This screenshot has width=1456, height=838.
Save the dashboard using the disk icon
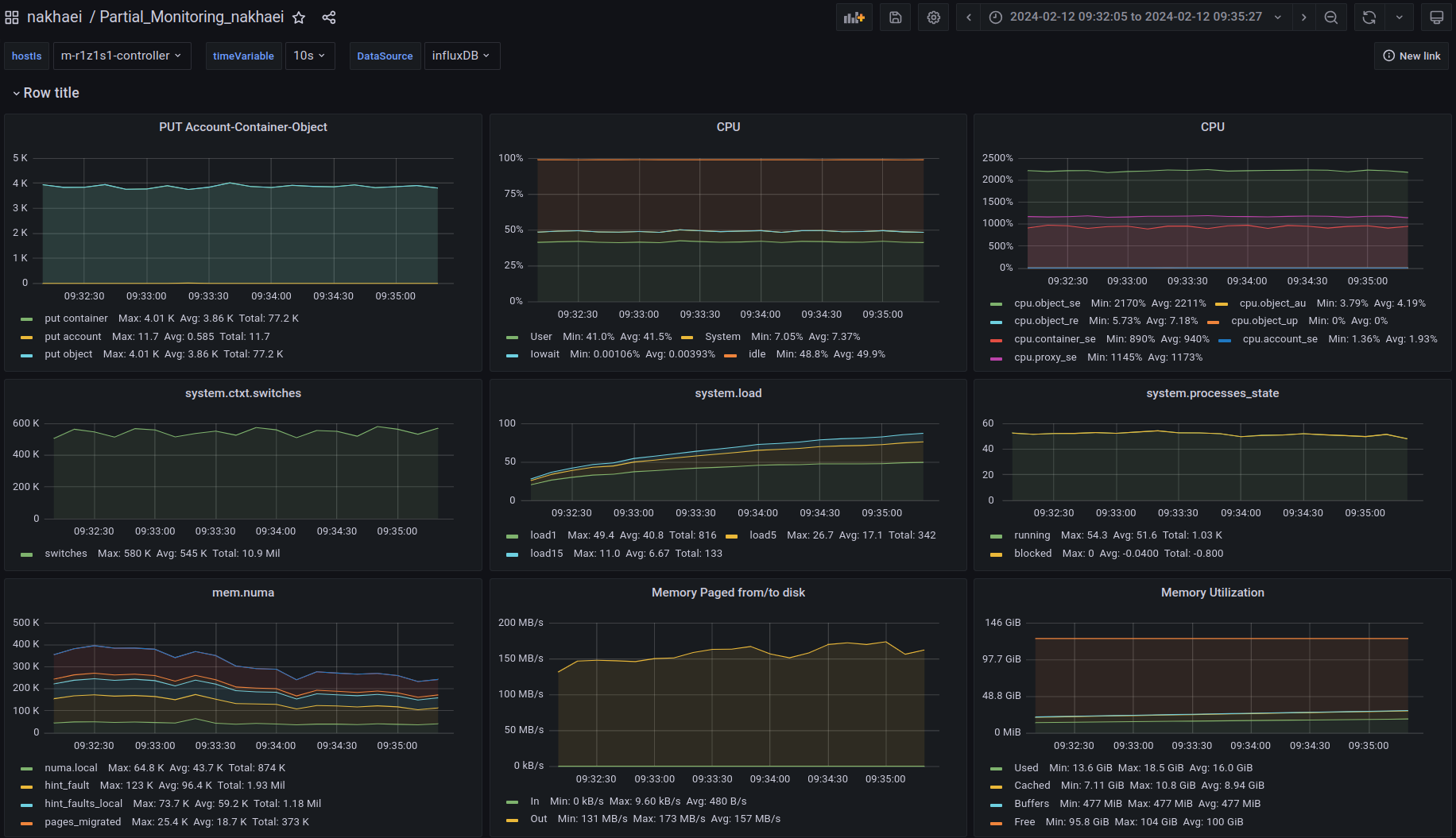pyautogui.click(x=895, y=17)
